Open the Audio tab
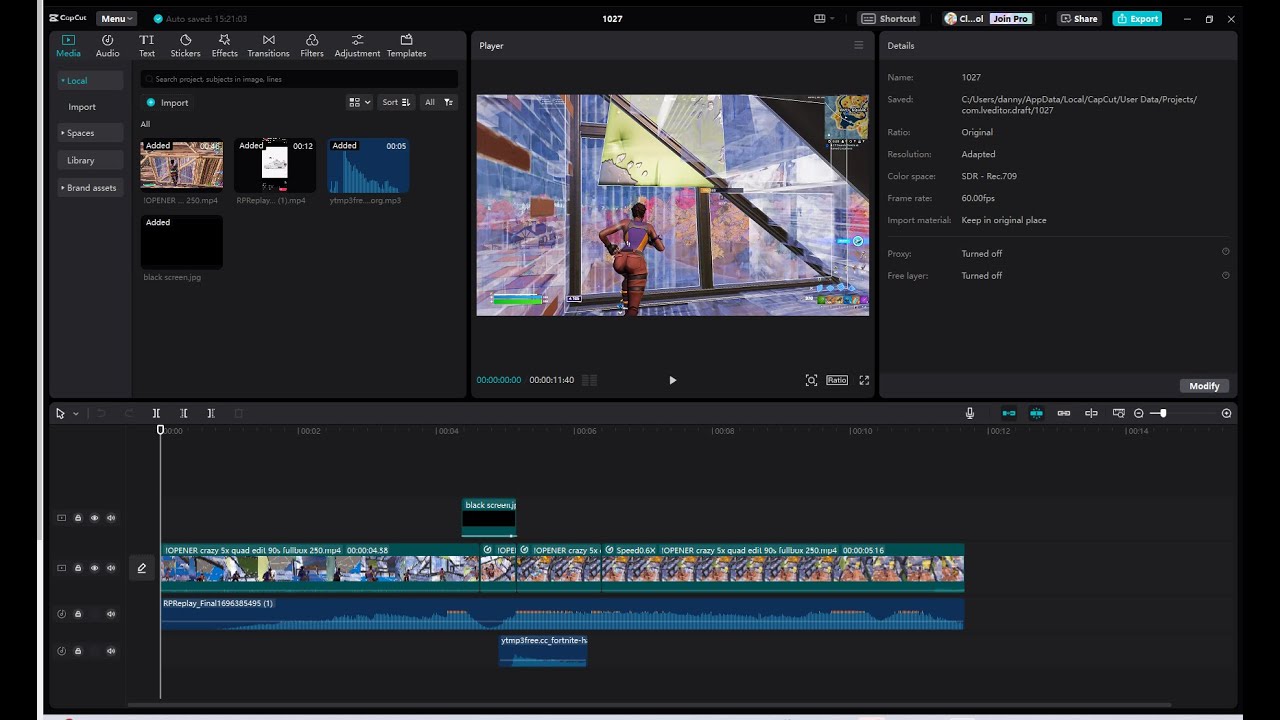Screen dimensions: 1280x720 tap(107, 45)
